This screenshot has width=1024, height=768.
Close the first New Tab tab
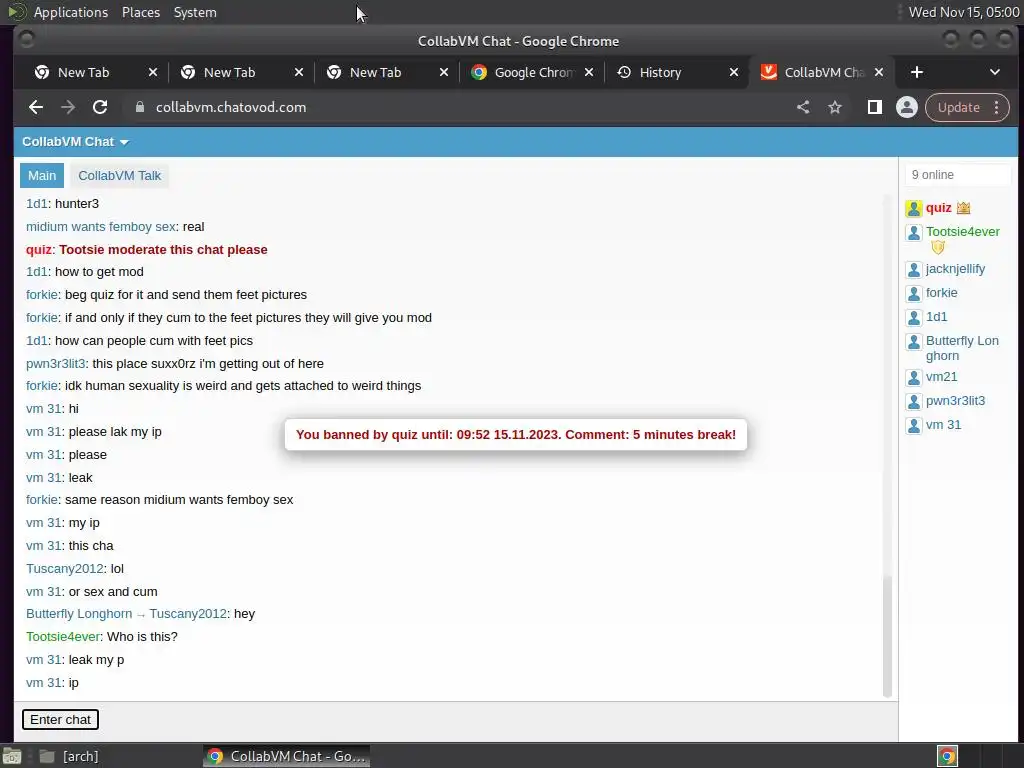point(153,72)
